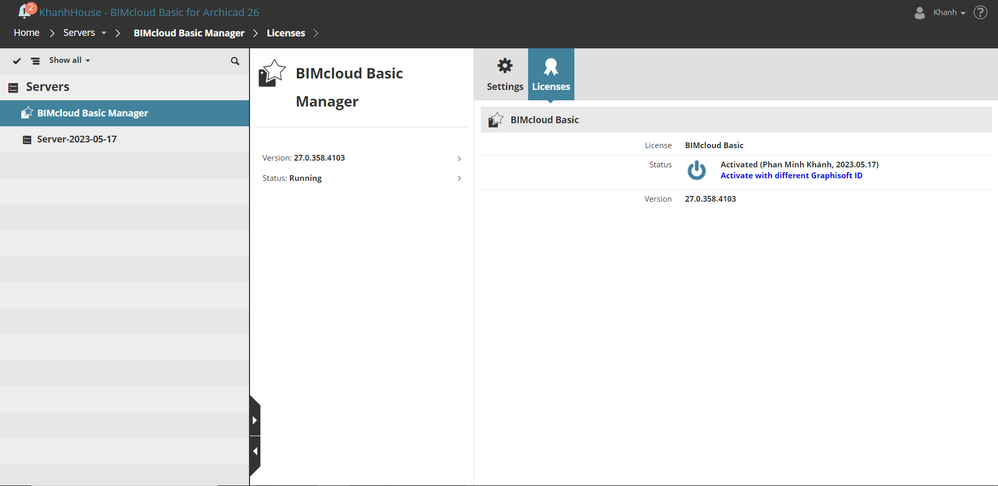Click the Servers group icon in the tree
The width and height of the screenshot is (998, 486).
point(13,88)
